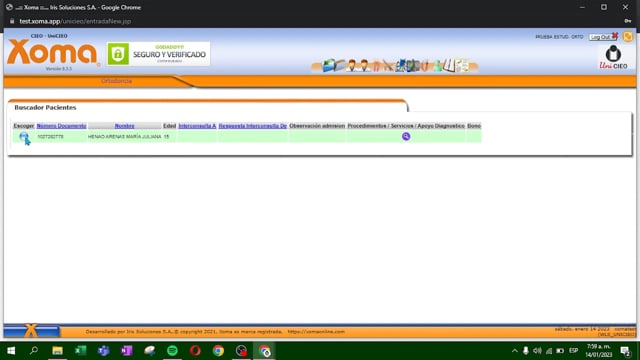This screenshot has width=640, height=360.
Task: Click the site lock icon in address bar
Action: tap(12, 21)
